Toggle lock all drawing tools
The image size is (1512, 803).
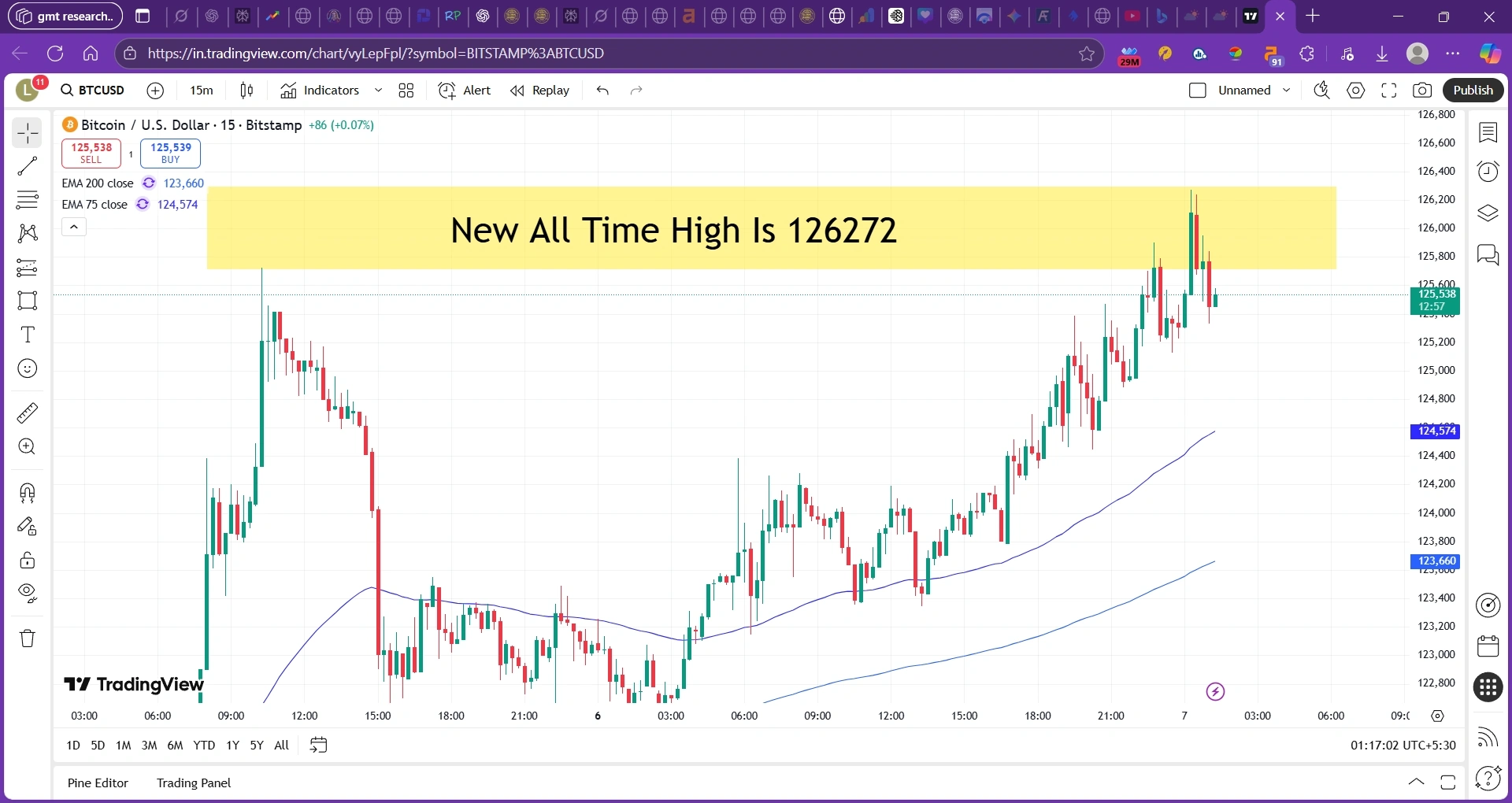28,560
